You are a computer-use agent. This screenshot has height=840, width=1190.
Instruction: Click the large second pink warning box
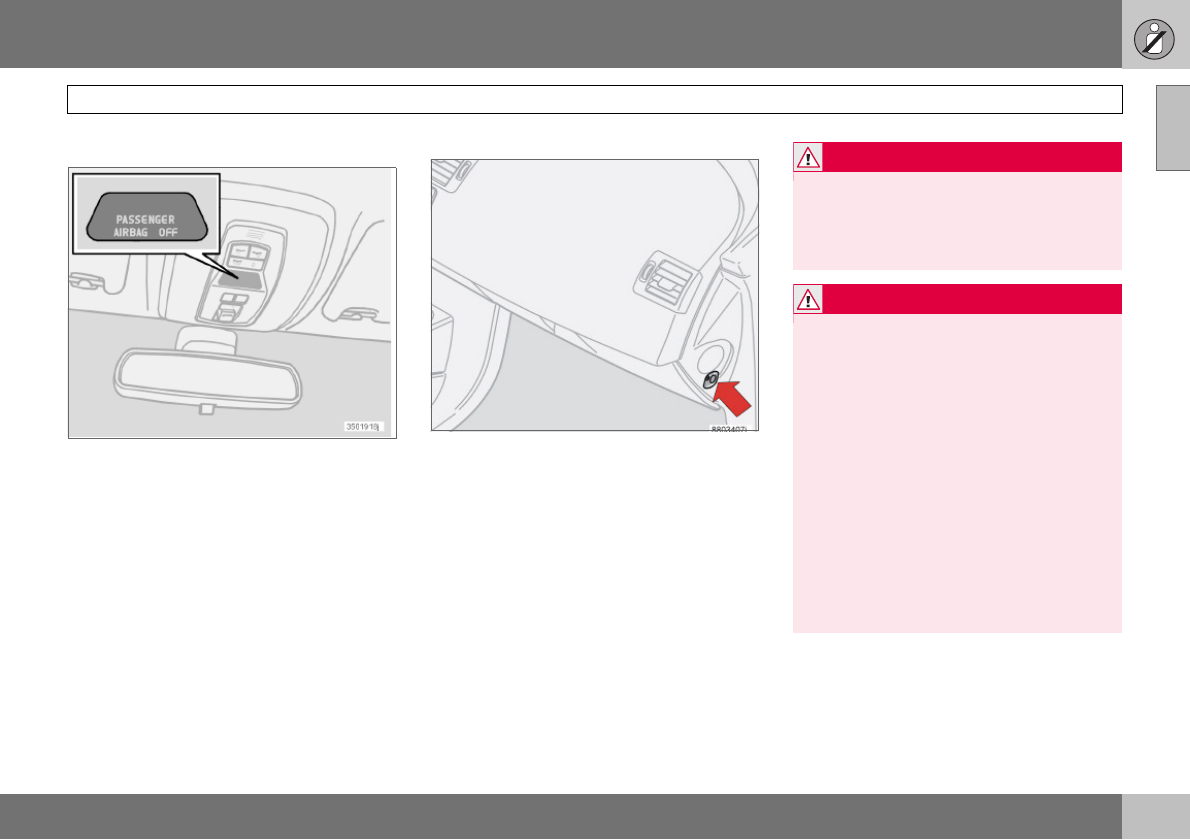point(957,473)
